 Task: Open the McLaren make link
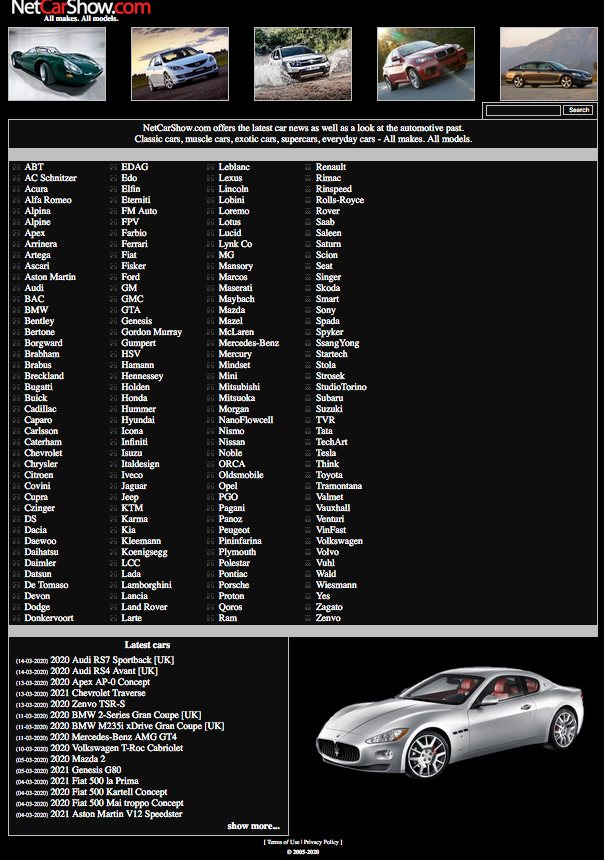click(x=236, y=332)
